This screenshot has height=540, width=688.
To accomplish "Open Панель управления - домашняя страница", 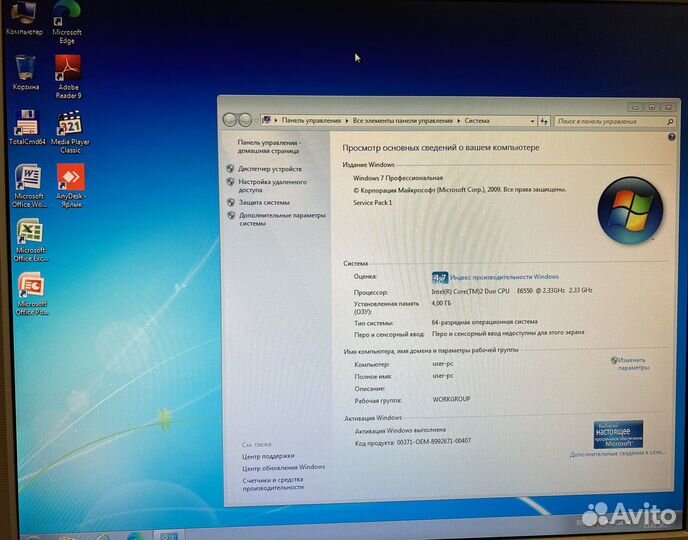I will coord(269,147).
